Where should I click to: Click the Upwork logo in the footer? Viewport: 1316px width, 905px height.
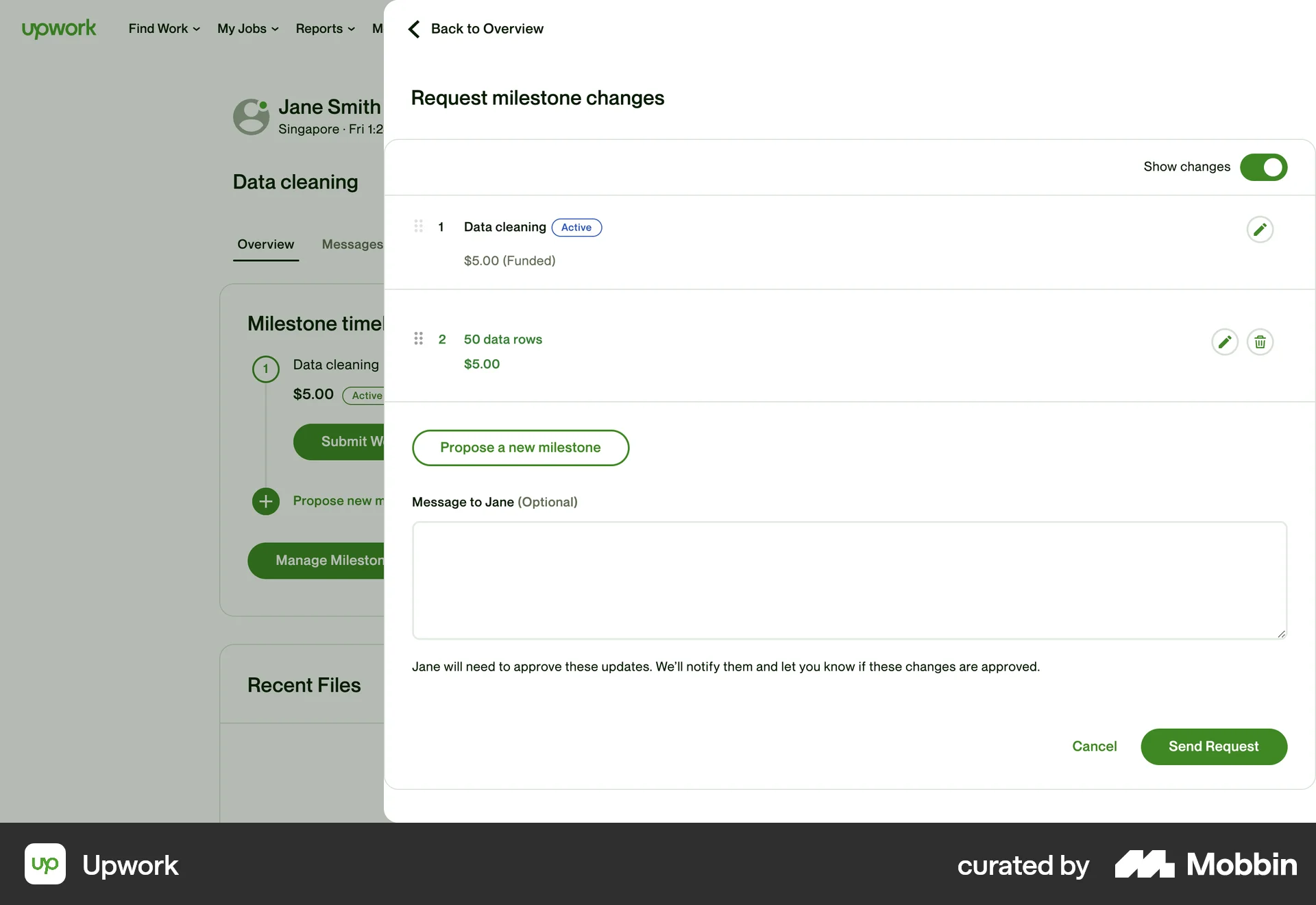45,864
